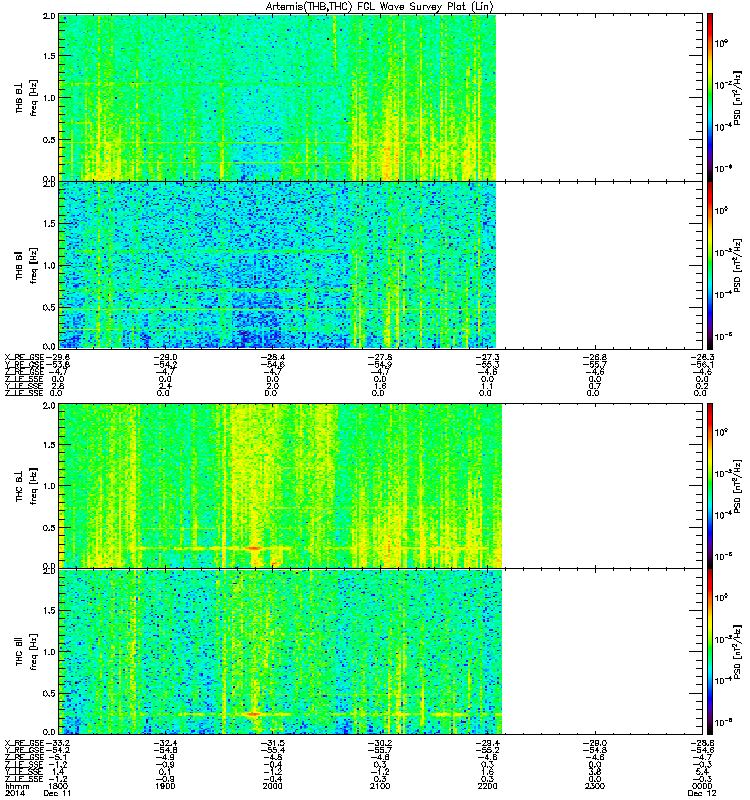750x800 pixels.
Task: Click the THC X_RE_GSE value -30.2
Action: pyautogui.click(x=380, y=743)
